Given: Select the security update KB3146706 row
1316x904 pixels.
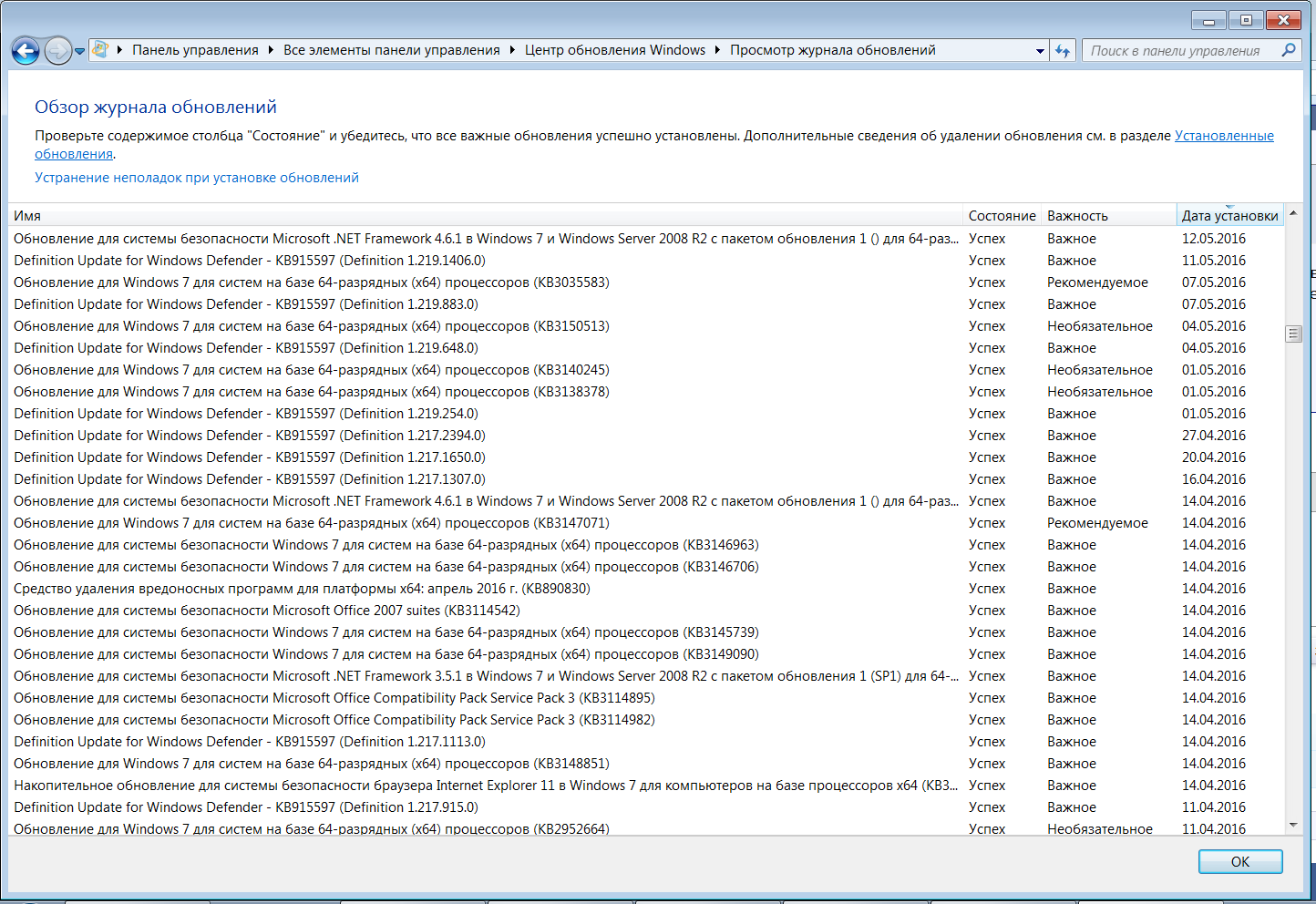Looking at the screenshot, I should (646, 567).
